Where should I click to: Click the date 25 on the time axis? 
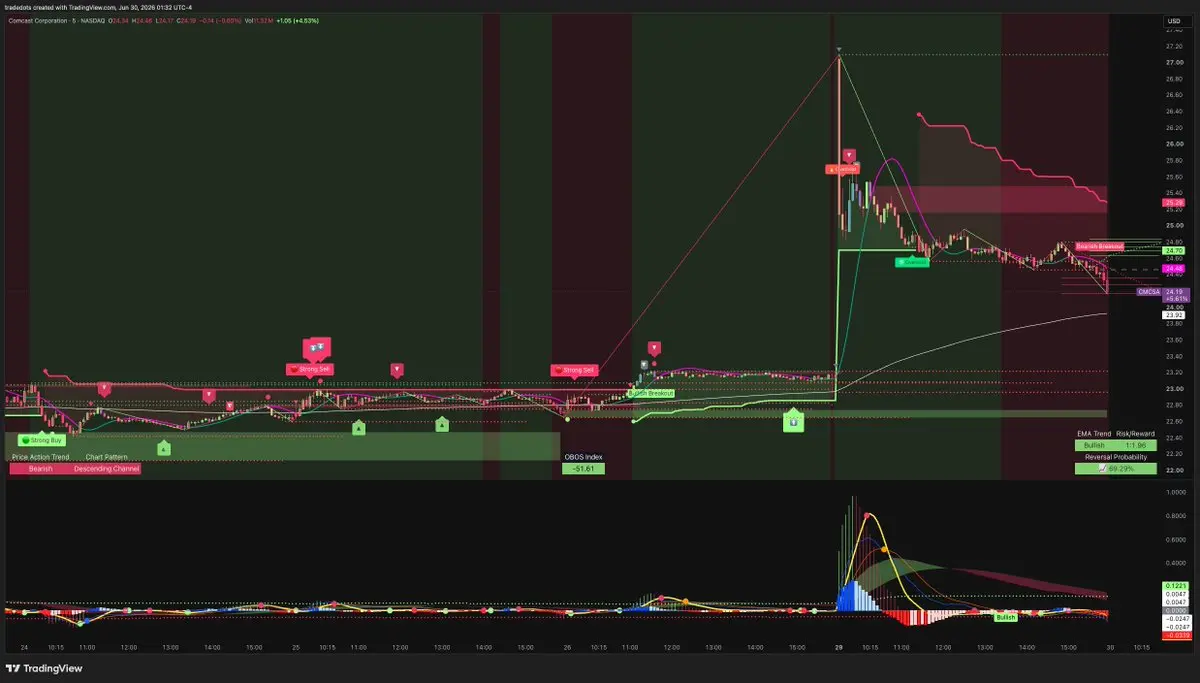297,648
